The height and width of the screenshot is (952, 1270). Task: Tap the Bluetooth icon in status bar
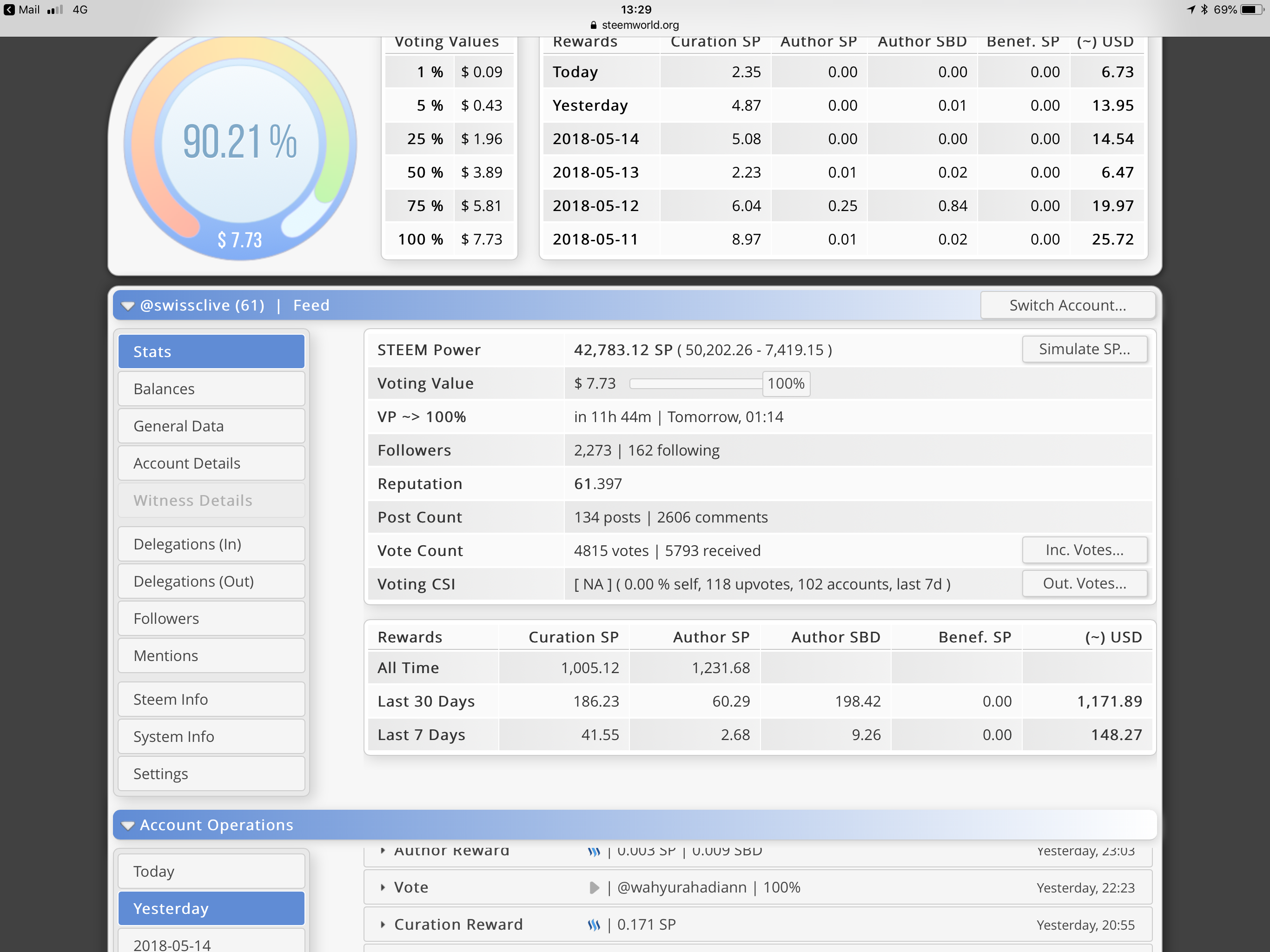[1204, 10]
